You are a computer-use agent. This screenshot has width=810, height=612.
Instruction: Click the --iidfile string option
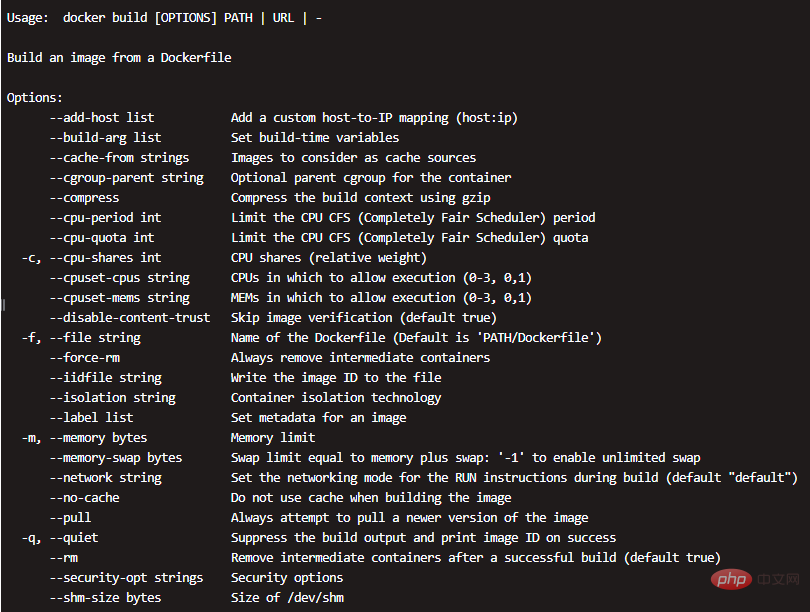[x=105, y=378]
